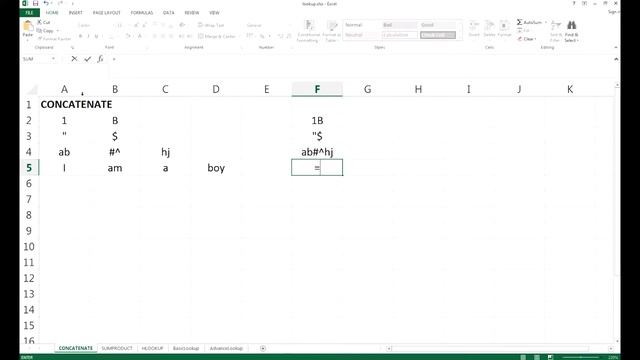
Task: Click Merge & Center button
Action: [x=217, y=36]
